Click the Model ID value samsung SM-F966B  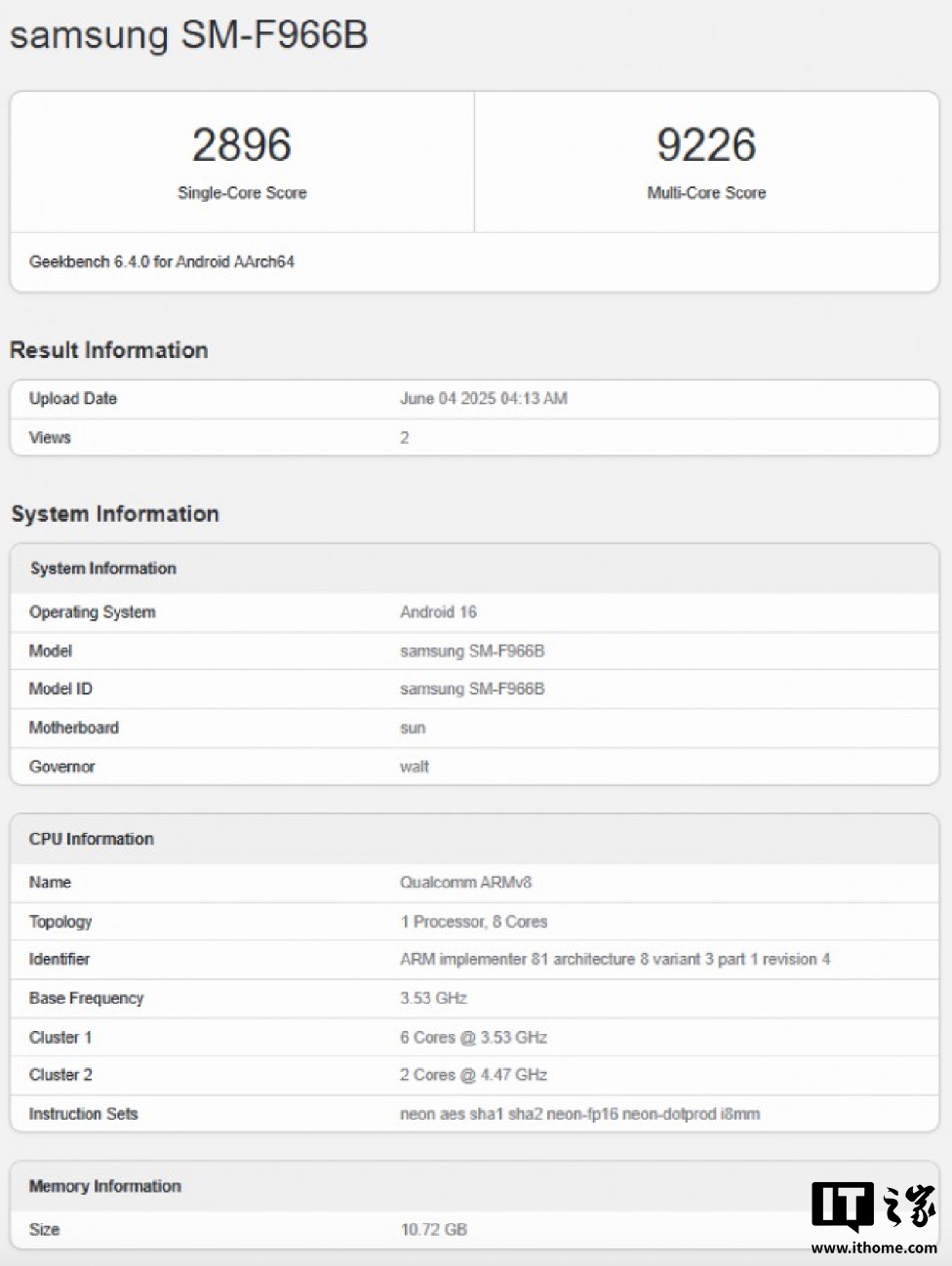pyautogui.click(x=472, y=689)
